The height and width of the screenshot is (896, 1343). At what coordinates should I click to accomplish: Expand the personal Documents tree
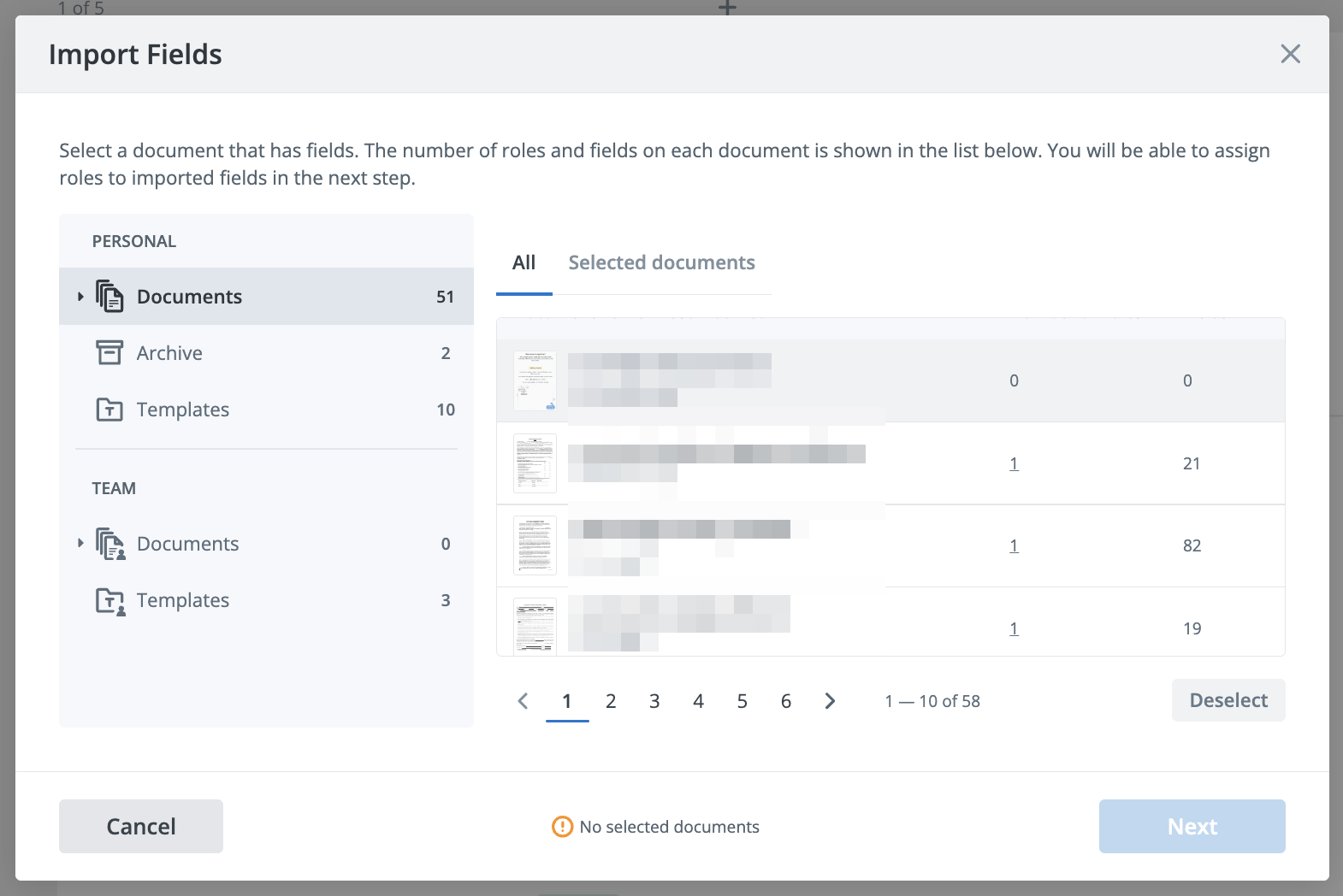tap(80, 297)
